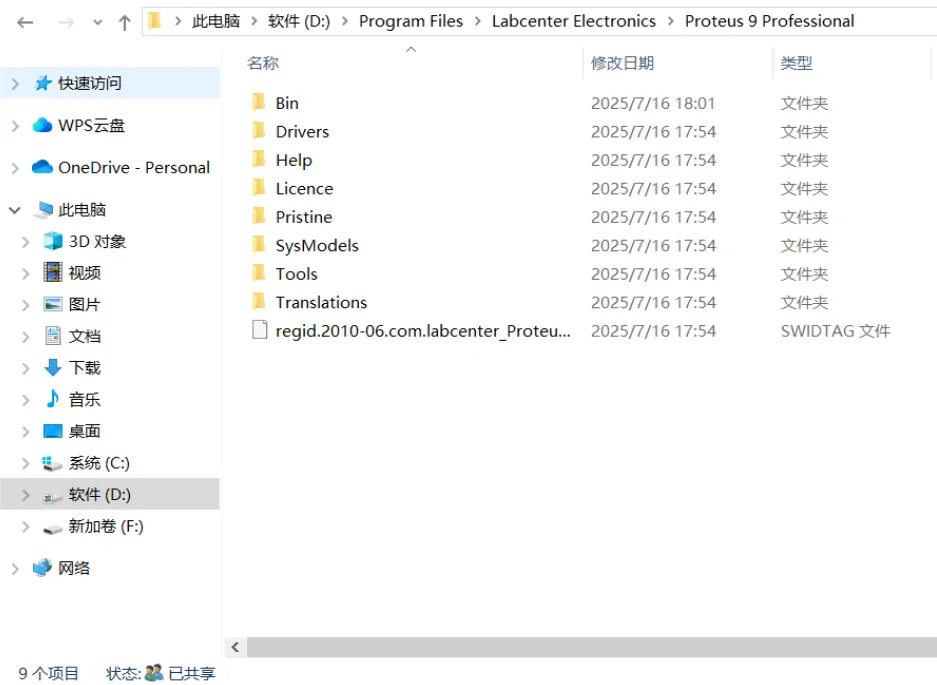Click the 3D objects cube icon
Screen dimensions: 937x685
click(x=53, y=241)
